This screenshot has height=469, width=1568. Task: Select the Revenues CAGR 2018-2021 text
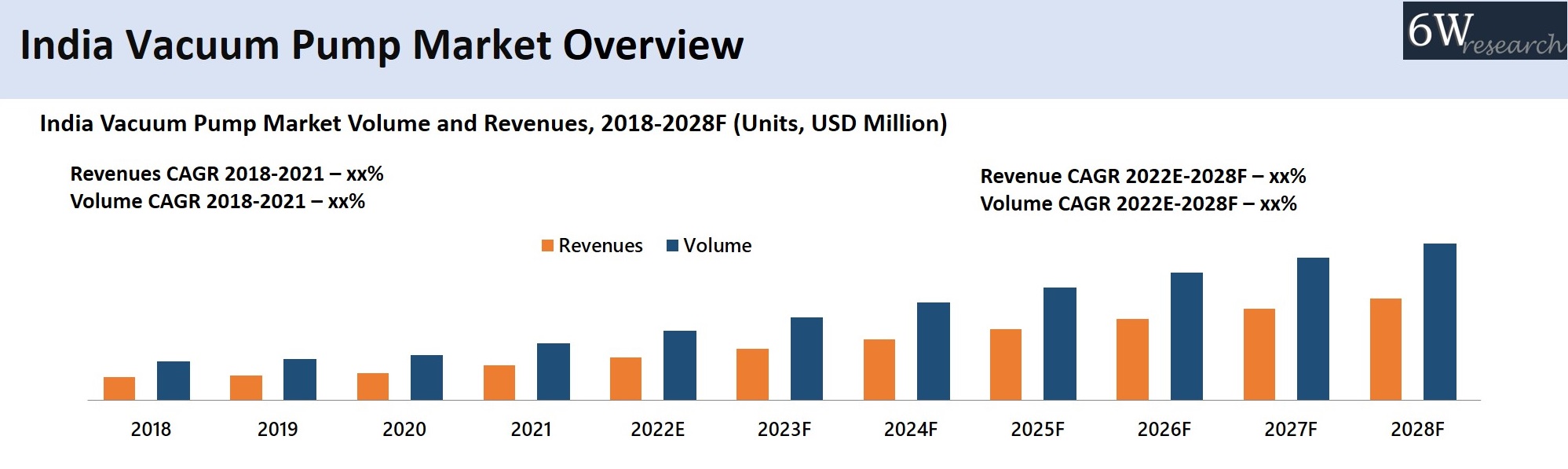[227, 174]
